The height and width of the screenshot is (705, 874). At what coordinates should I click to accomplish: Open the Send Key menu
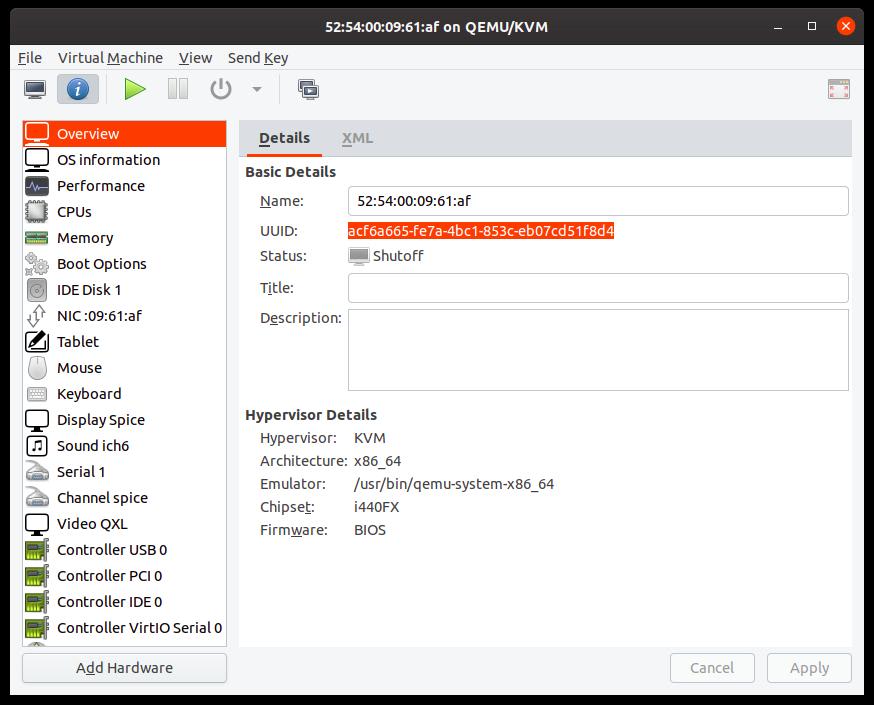pyautogui.click(x=258, y=58)
